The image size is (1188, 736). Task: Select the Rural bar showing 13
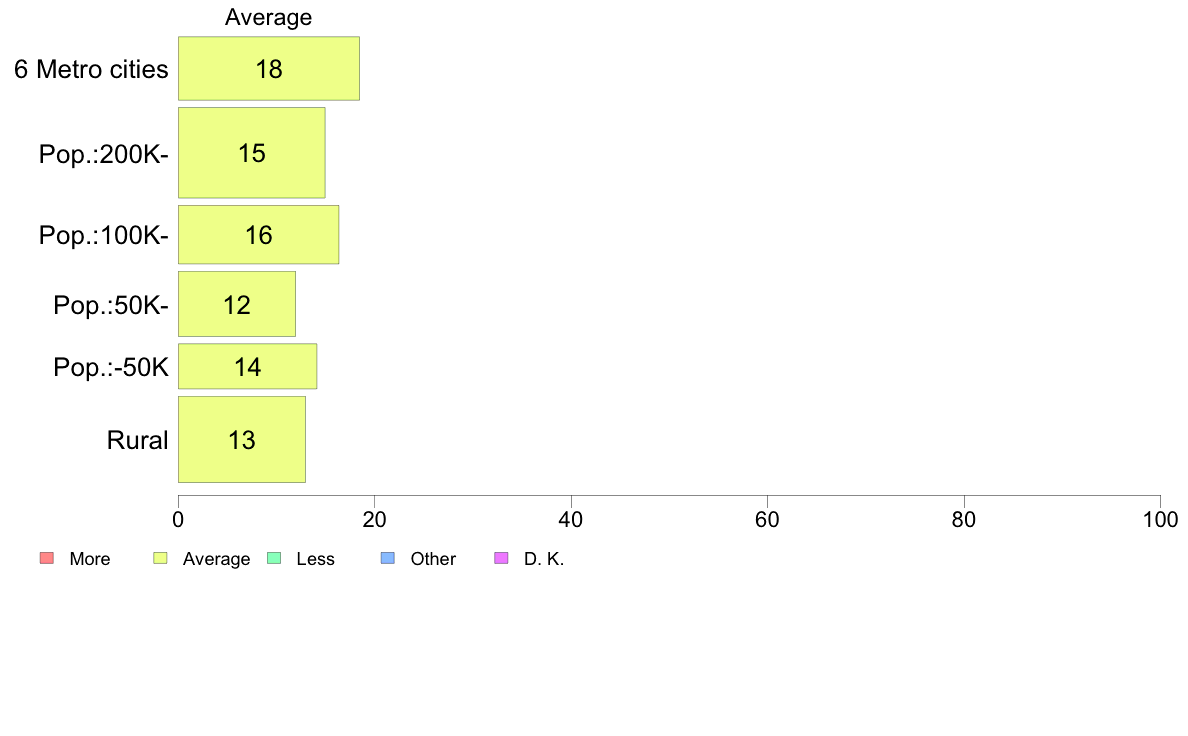pyautogui.click(x=242, y=440)
